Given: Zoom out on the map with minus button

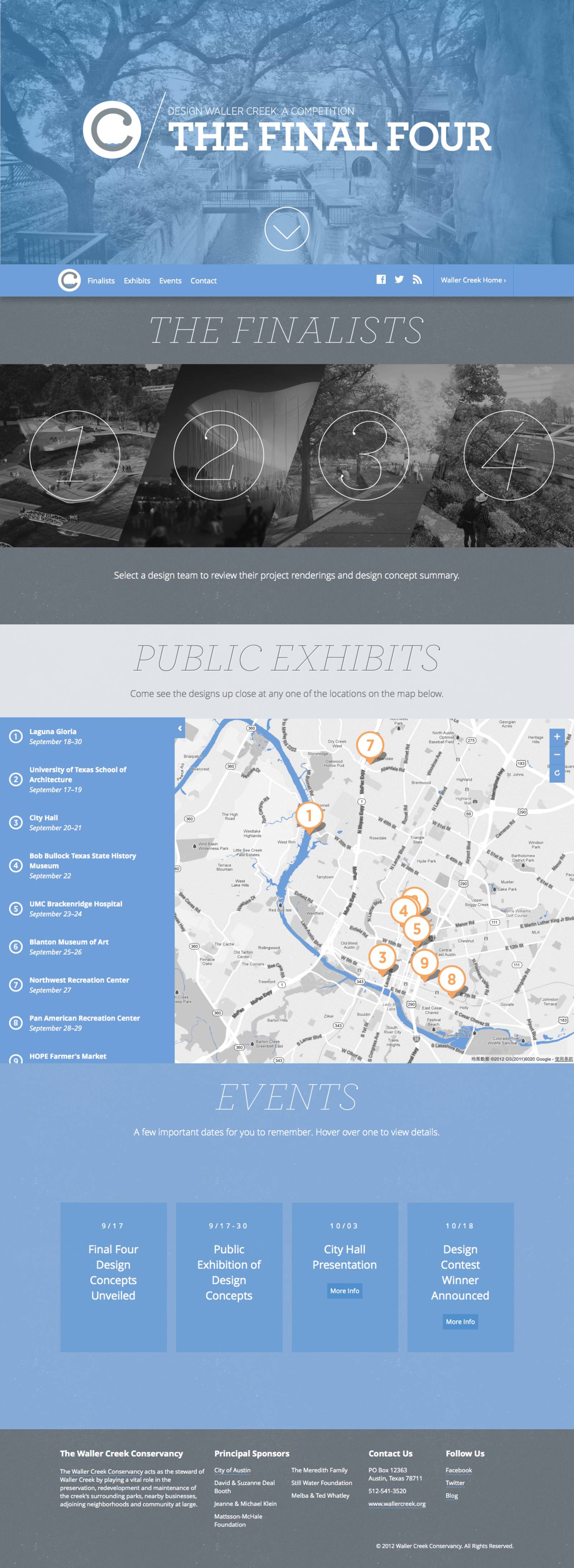Looking at the screenshot, I should [x=557, y=755].
